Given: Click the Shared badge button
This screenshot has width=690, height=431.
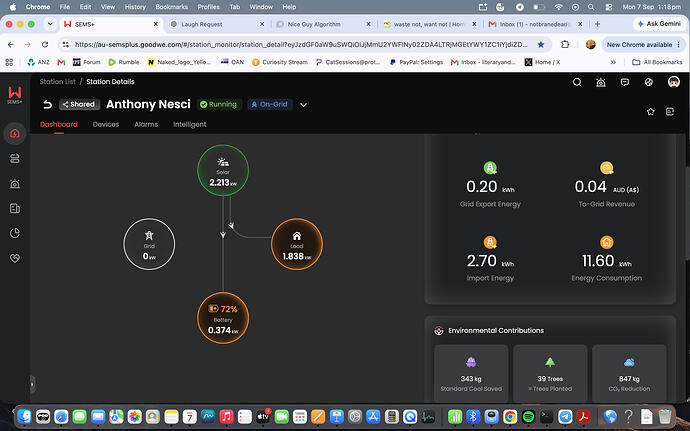Looking at the screenshot, I should tap(79, 104).
